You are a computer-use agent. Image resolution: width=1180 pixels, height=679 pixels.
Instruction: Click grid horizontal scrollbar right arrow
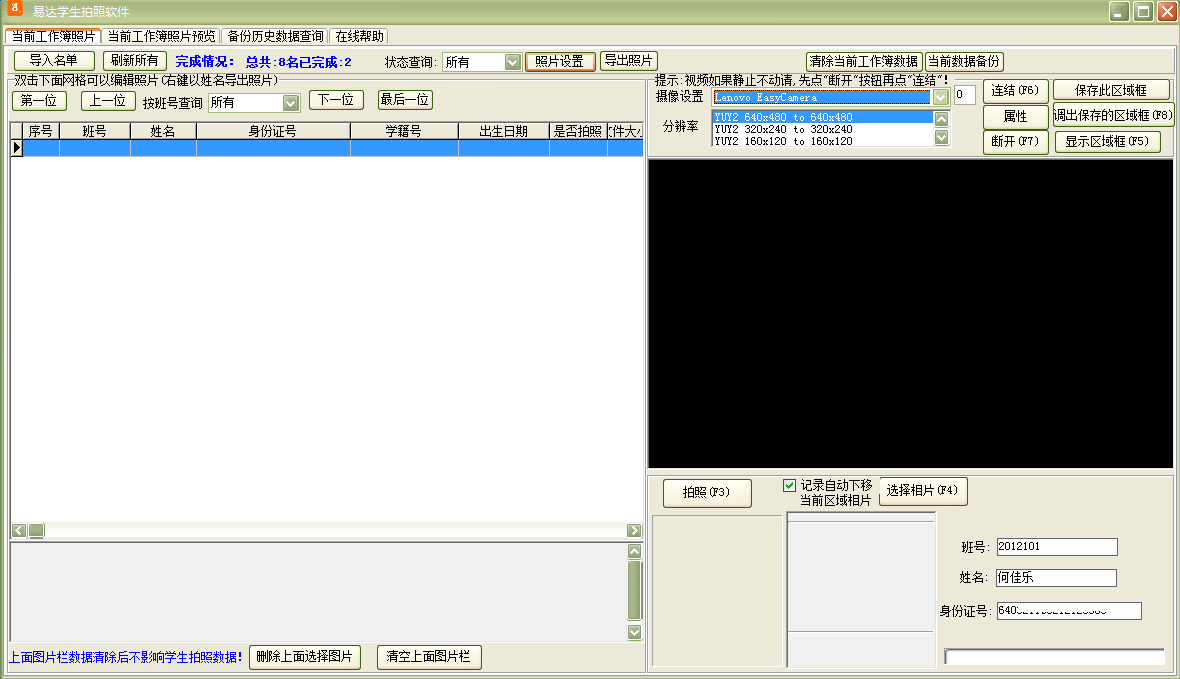[634, 531]
